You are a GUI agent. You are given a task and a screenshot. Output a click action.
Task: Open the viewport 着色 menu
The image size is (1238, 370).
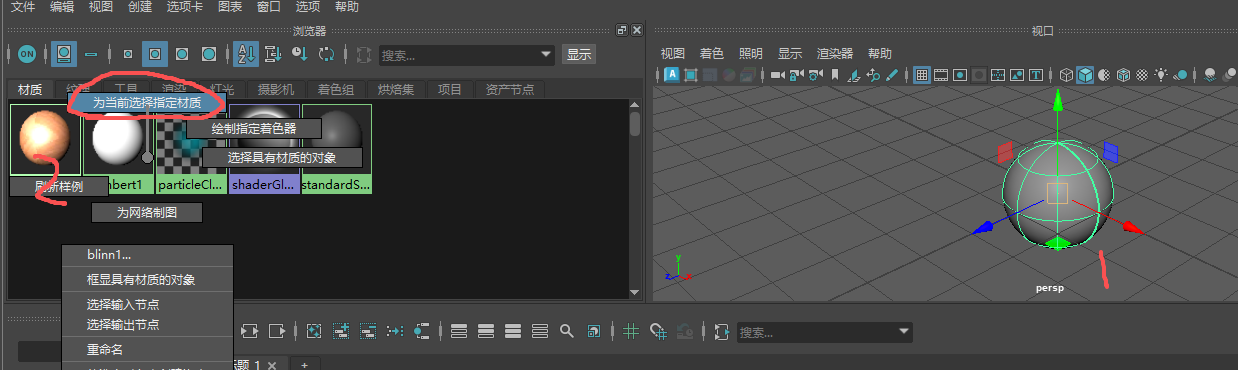click(712, 53)
